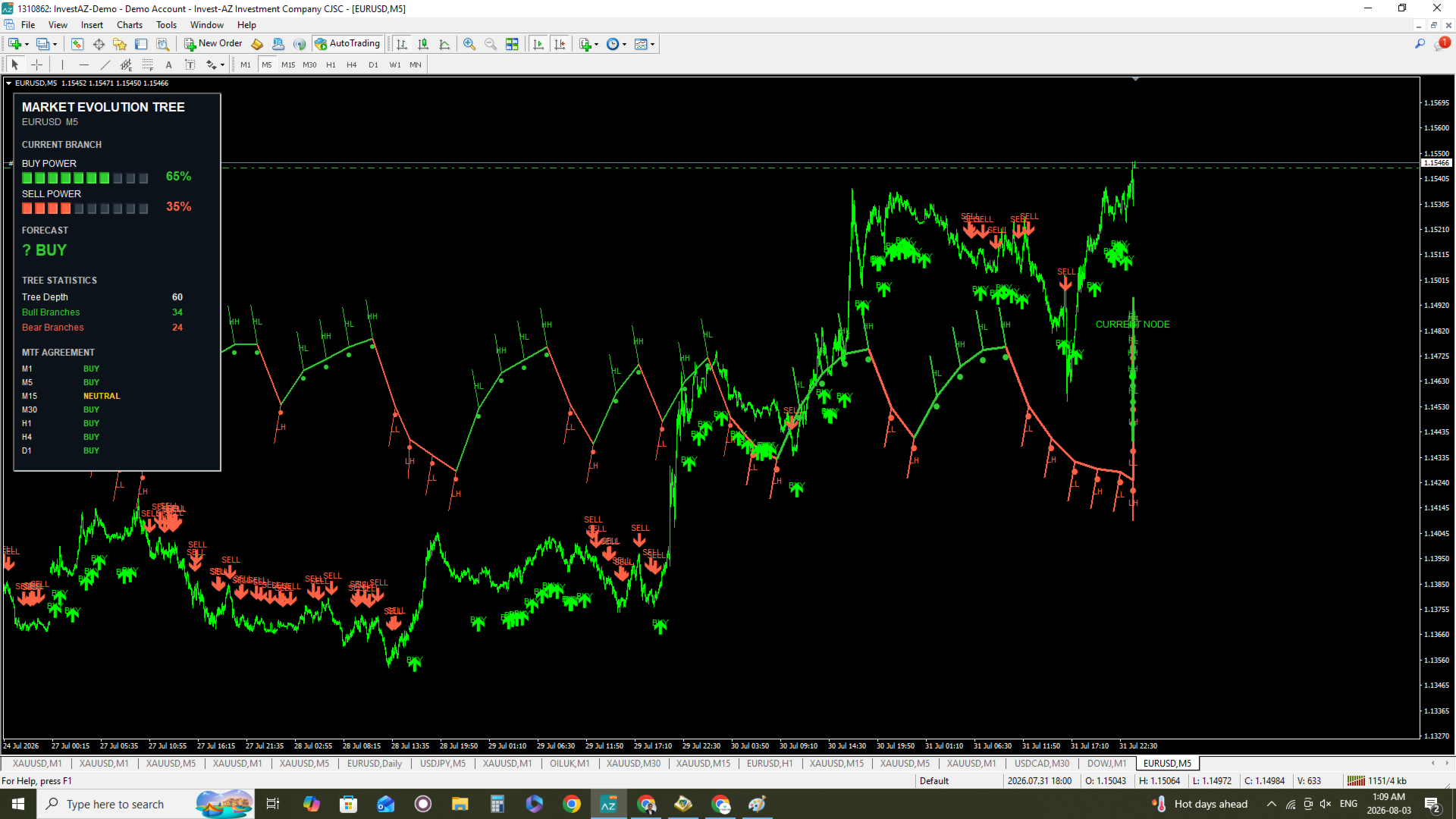The height and width of the screenshot is (819, 1456).
Task: Switch timeframe to M1
Action: (x=246, y=65)
